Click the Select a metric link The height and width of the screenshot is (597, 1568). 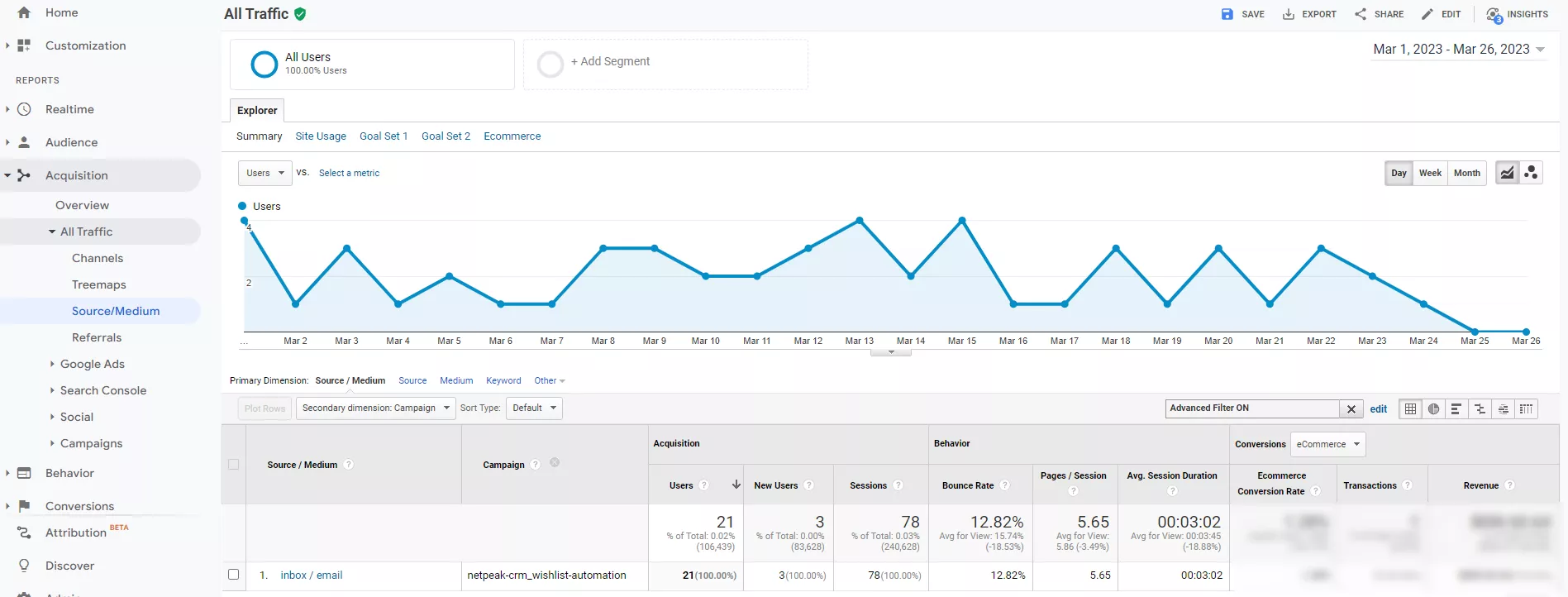pyautogui.click(x=349, y=173)
